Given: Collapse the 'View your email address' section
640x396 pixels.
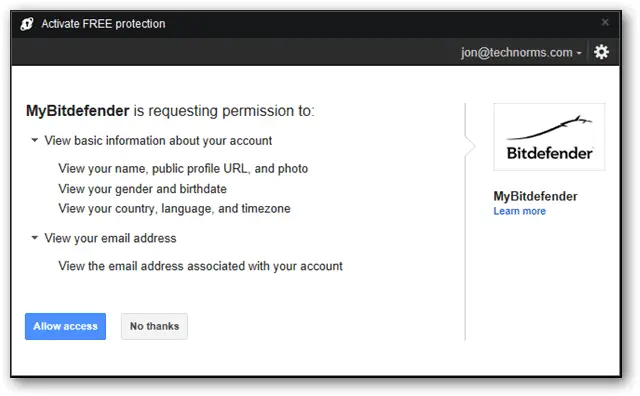Looking at the screenshot, I should point(35,238).
